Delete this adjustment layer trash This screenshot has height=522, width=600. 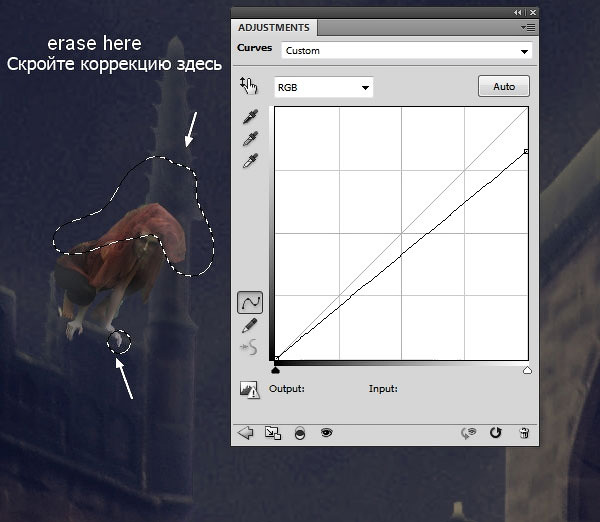point(524,433)
